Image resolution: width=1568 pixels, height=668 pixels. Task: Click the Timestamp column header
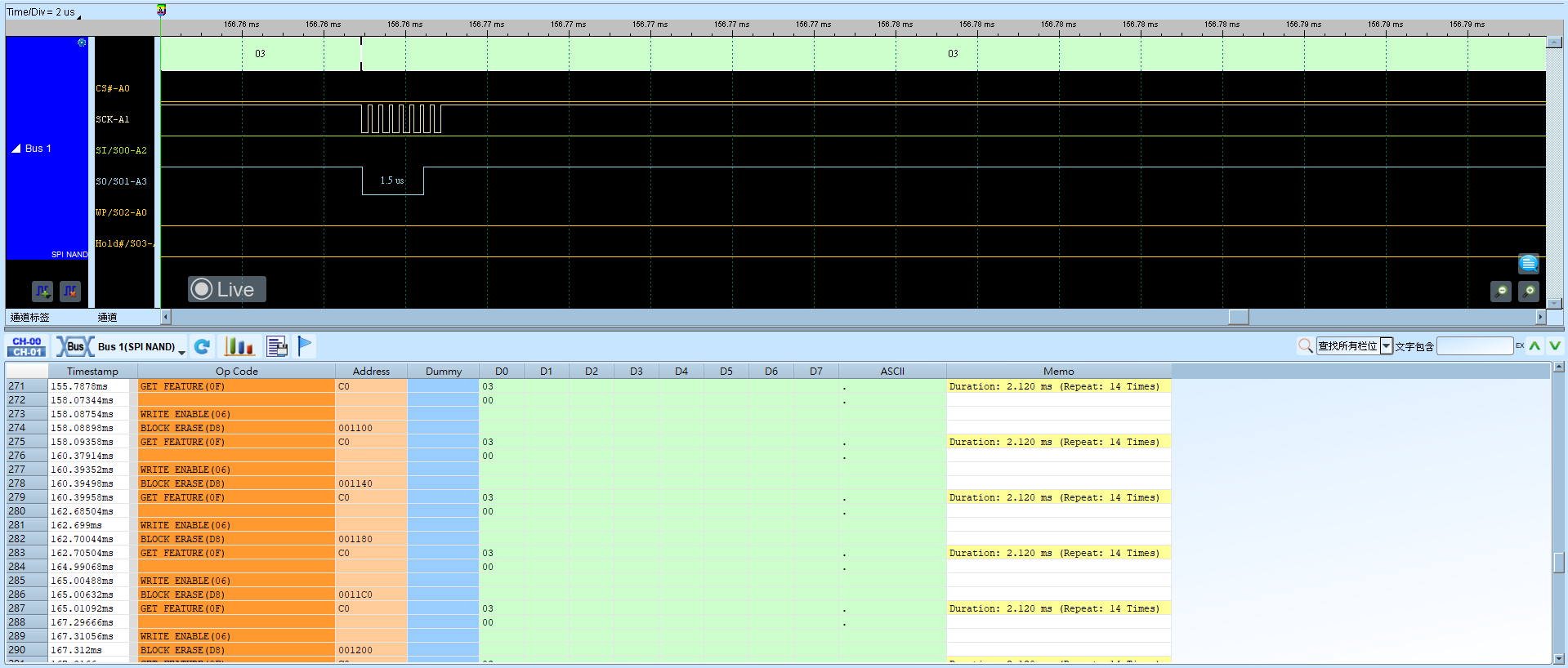pos(92,371)
